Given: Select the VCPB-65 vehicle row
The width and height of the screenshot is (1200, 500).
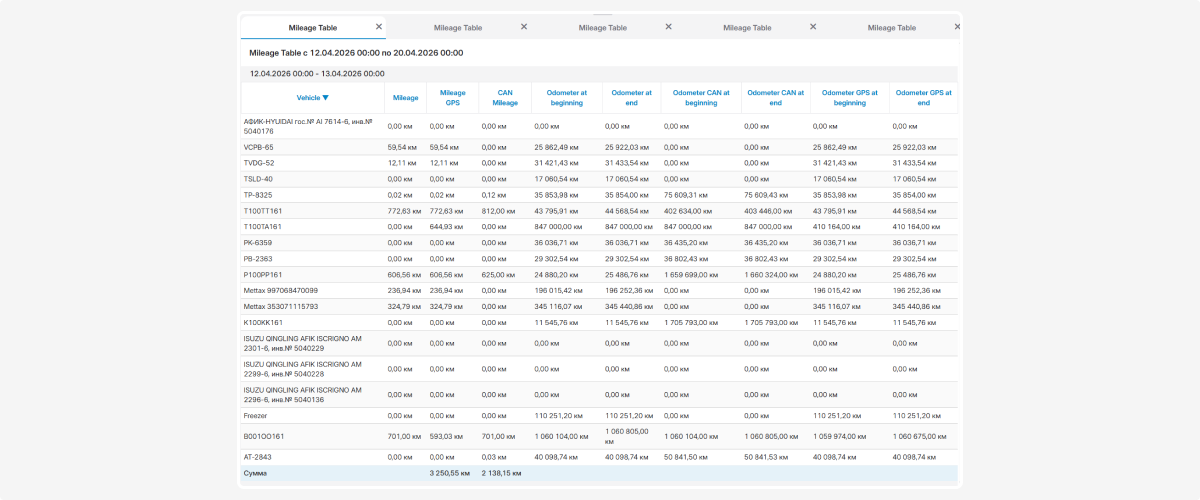Looking at the screenshot, I should (x=599, y=147).
